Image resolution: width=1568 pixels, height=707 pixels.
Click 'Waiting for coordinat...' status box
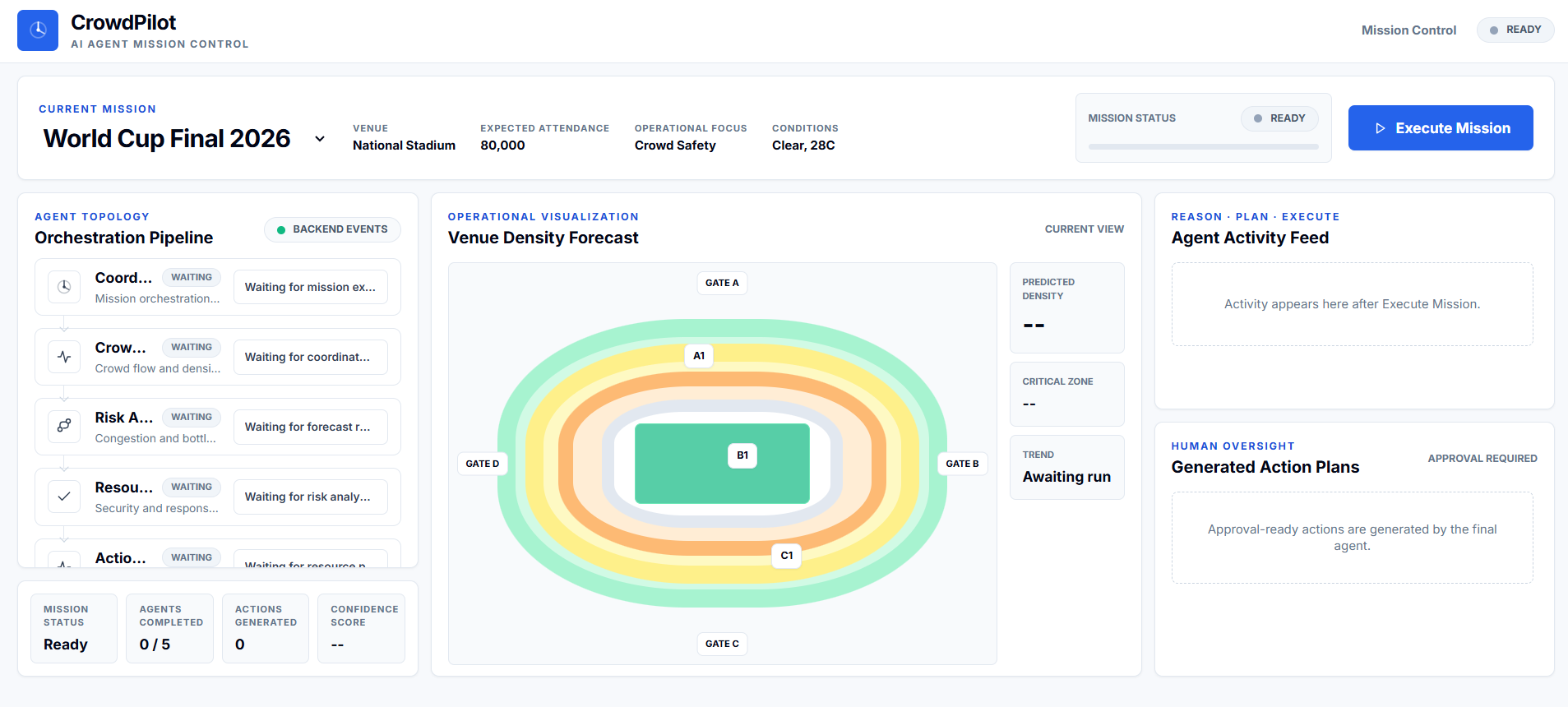(311, 357)
